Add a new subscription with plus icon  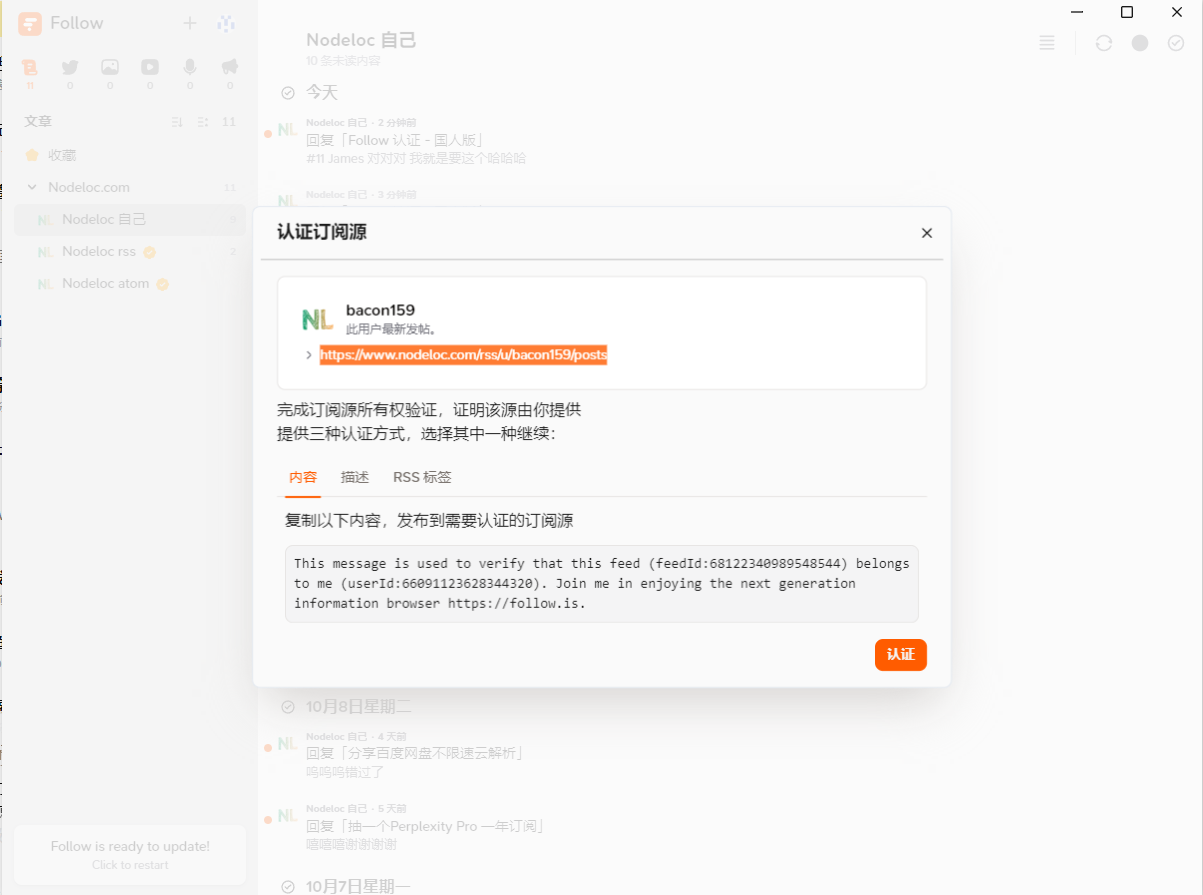(x=190, y=23)
